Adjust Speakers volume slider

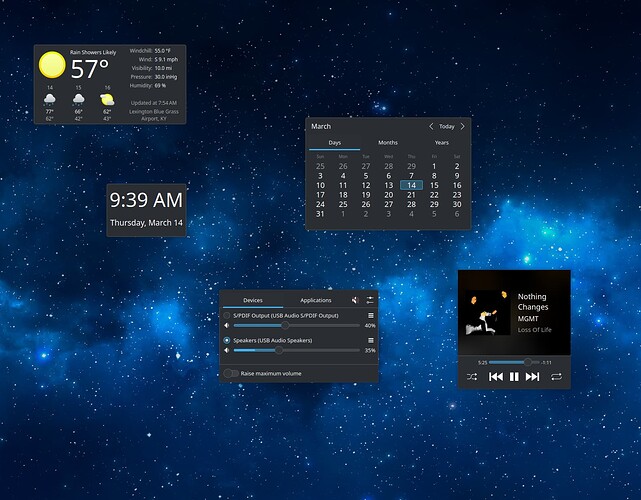tap(296, 350)
